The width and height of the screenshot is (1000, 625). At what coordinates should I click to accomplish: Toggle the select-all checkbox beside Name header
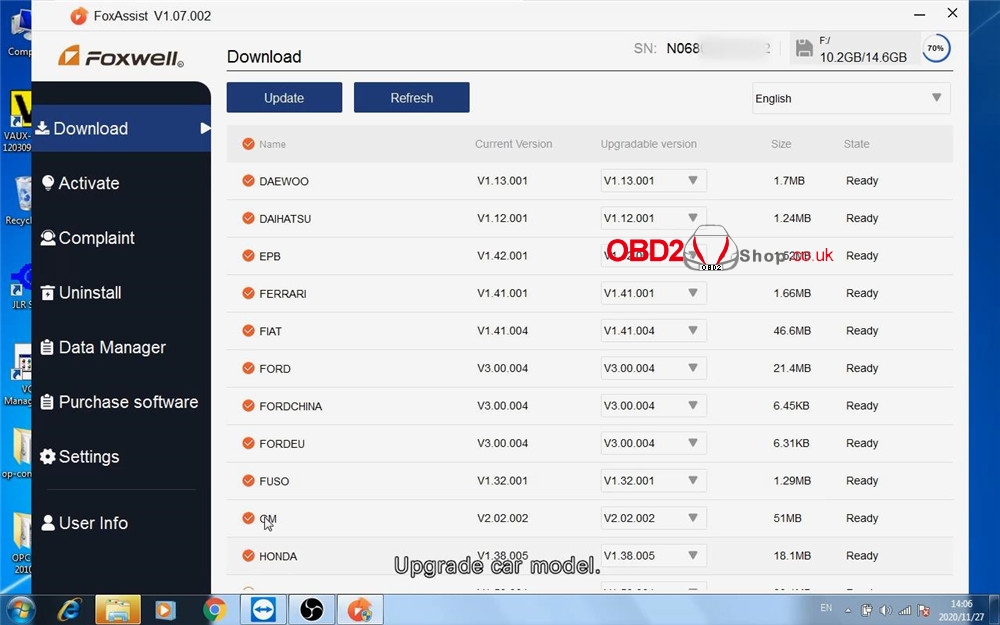248,144
